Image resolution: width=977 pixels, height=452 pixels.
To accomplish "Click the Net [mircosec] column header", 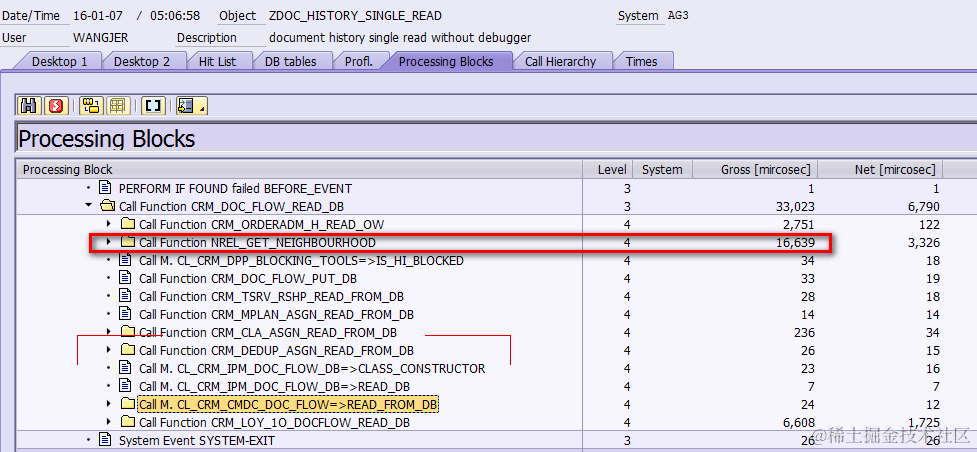I will click(x=880, y=170).
